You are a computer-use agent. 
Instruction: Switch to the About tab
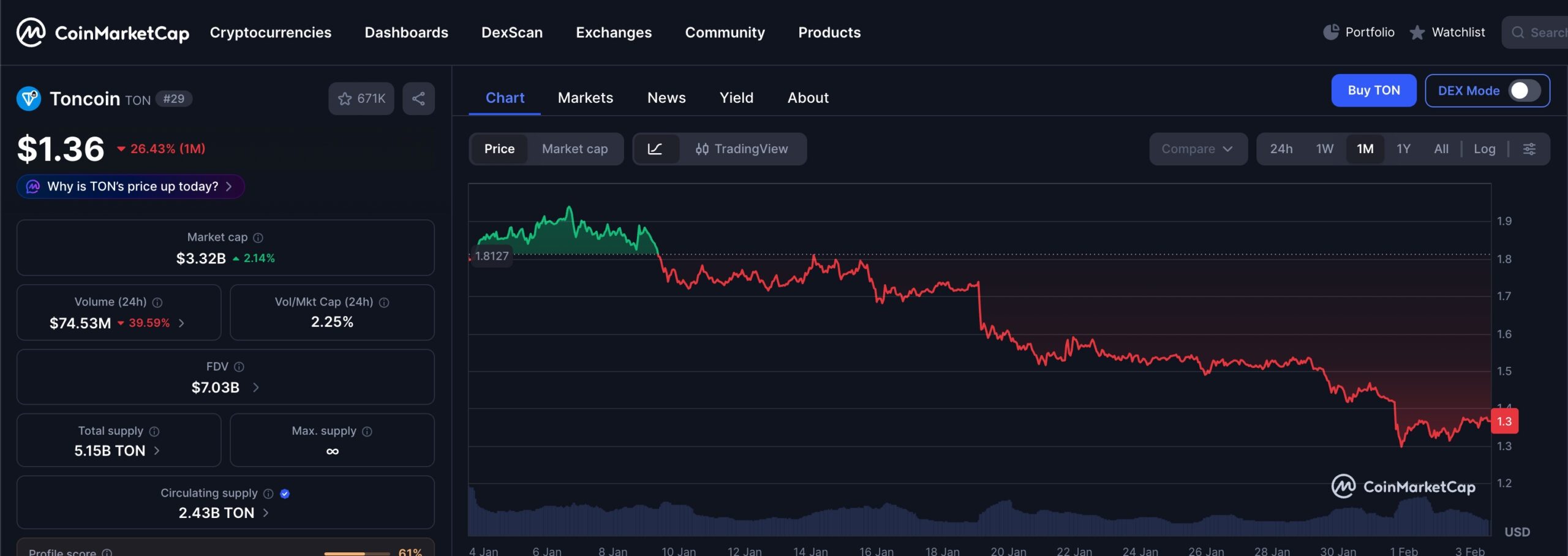pos(808,98)
